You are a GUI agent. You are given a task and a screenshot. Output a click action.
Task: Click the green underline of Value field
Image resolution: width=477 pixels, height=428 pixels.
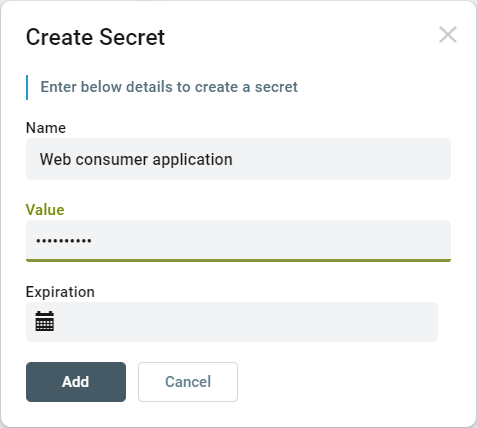tap(238, 260)
